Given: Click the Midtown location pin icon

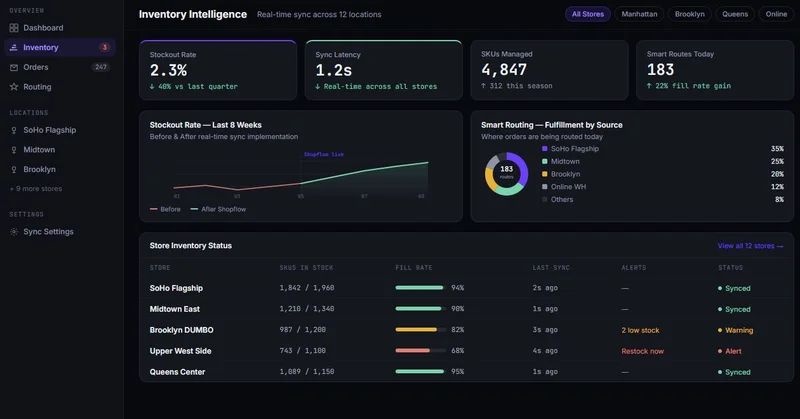Looking at the screenshot, I should coord(14,150).
